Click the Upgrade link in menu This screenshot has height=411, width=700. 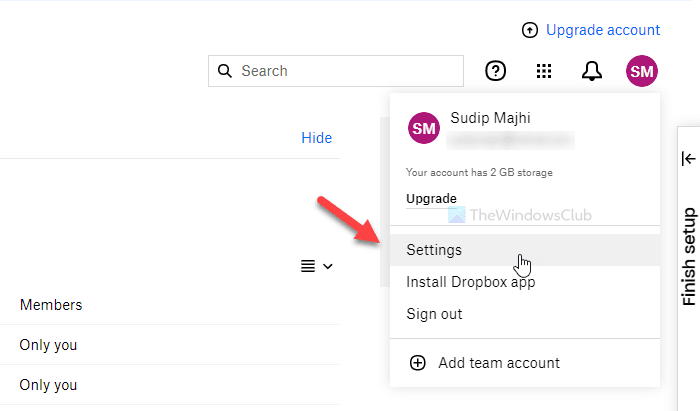pyautogui.click(x=431, y=199)
